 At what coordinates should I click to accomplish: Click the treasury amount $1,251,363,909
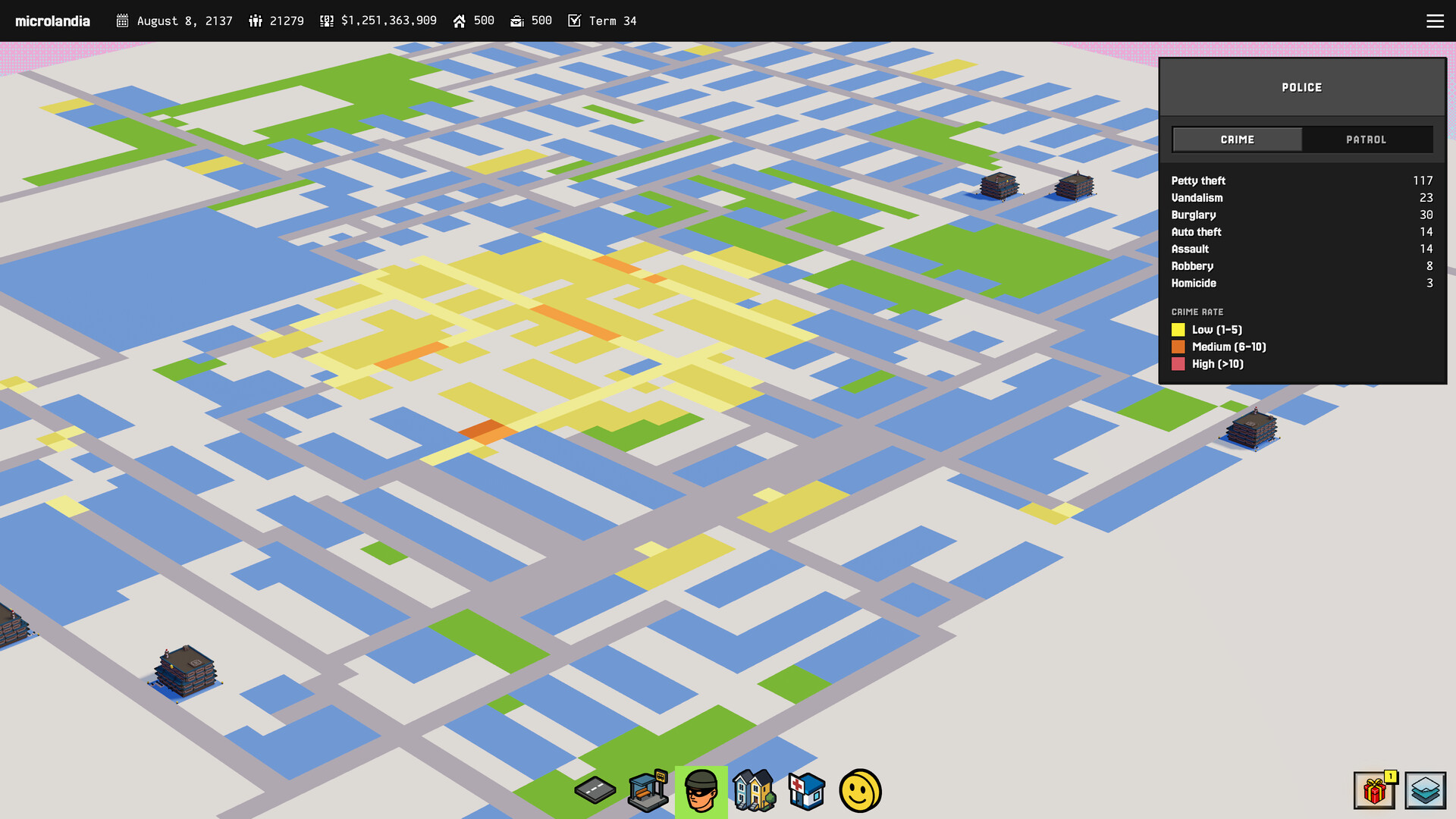pos(389,20)
